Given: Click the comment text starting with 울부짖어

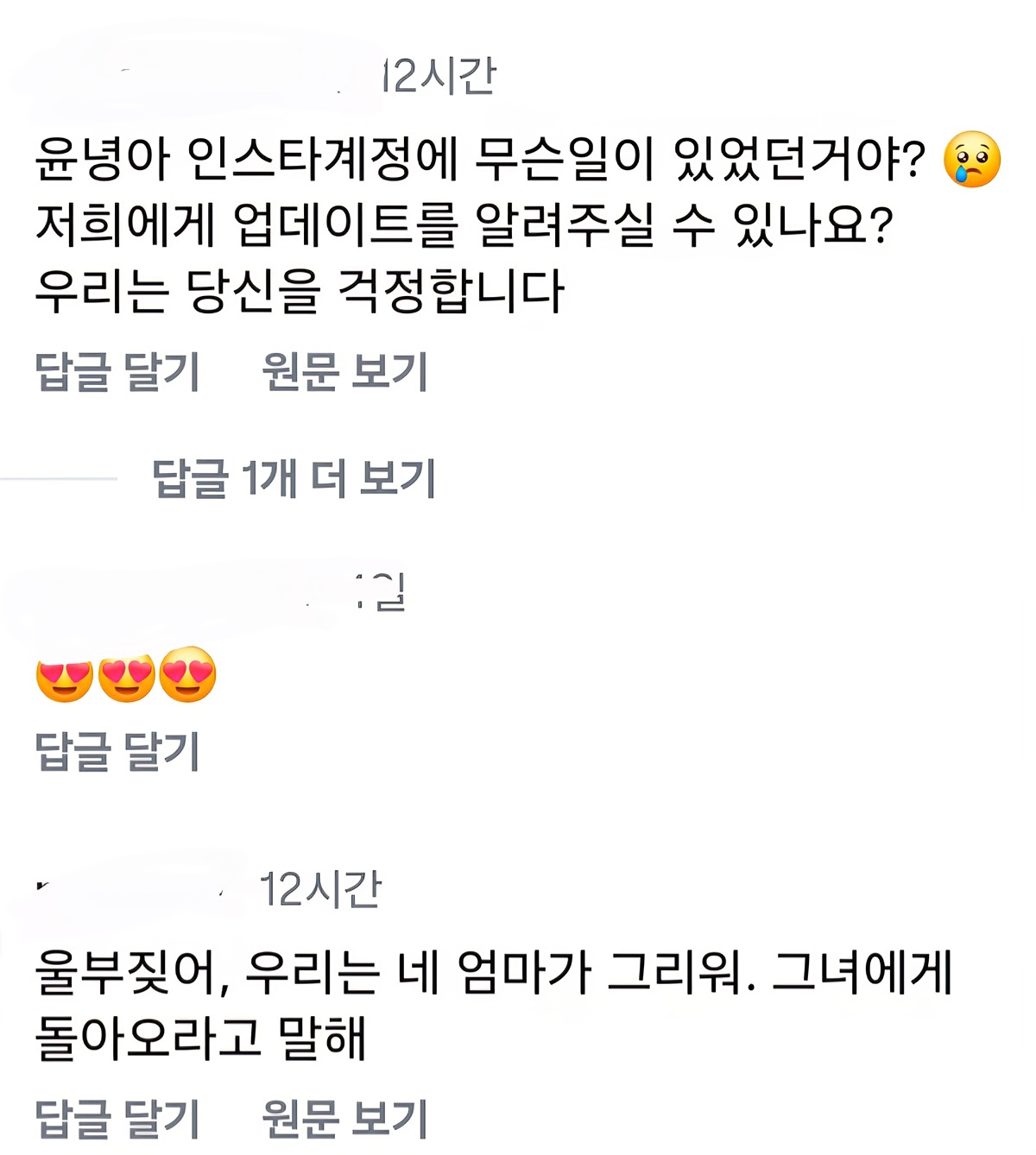Looking at the screenshot, I should point(494,1005).
